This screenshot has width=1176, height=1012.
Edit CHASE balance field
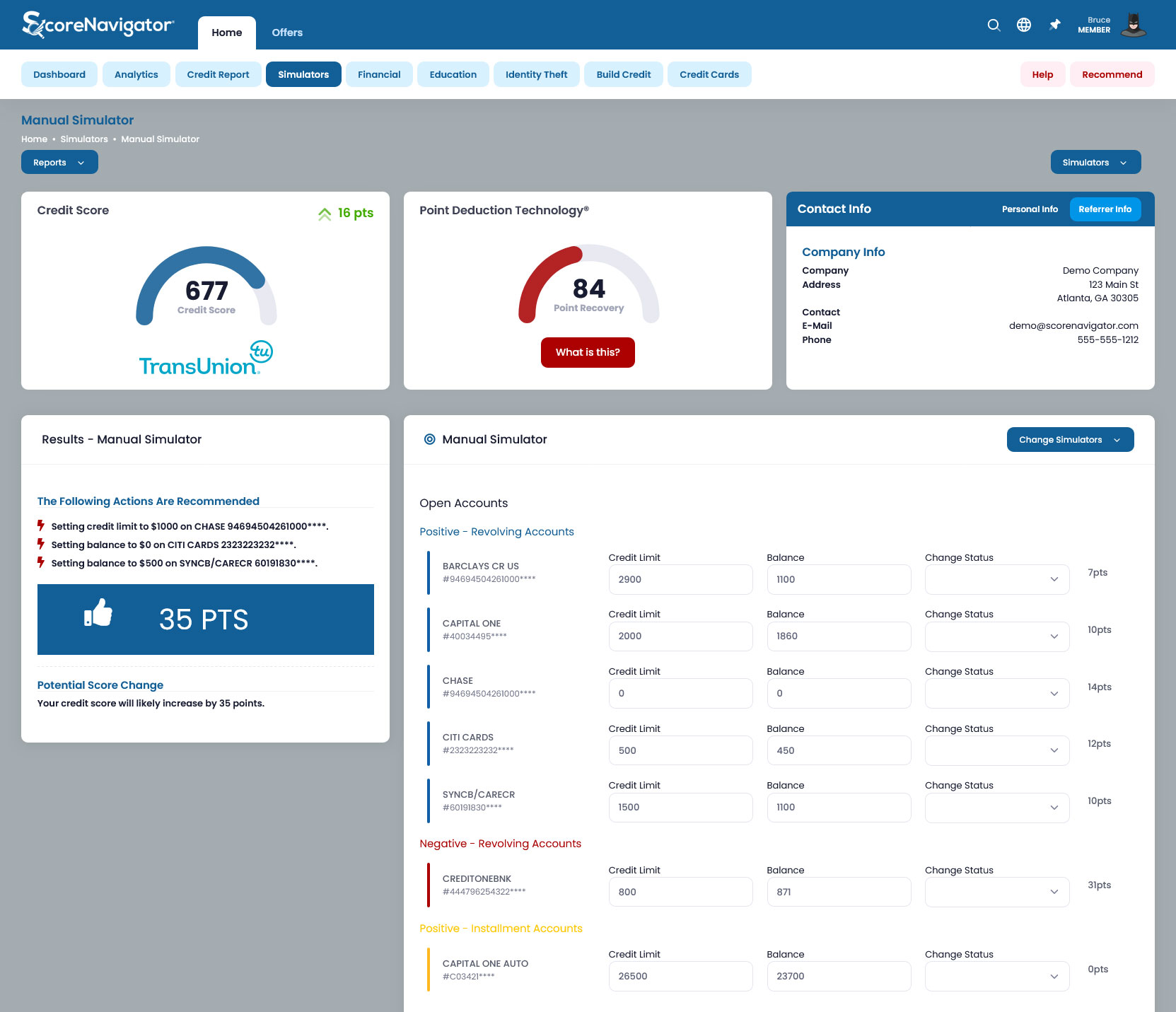pos(839,693)
